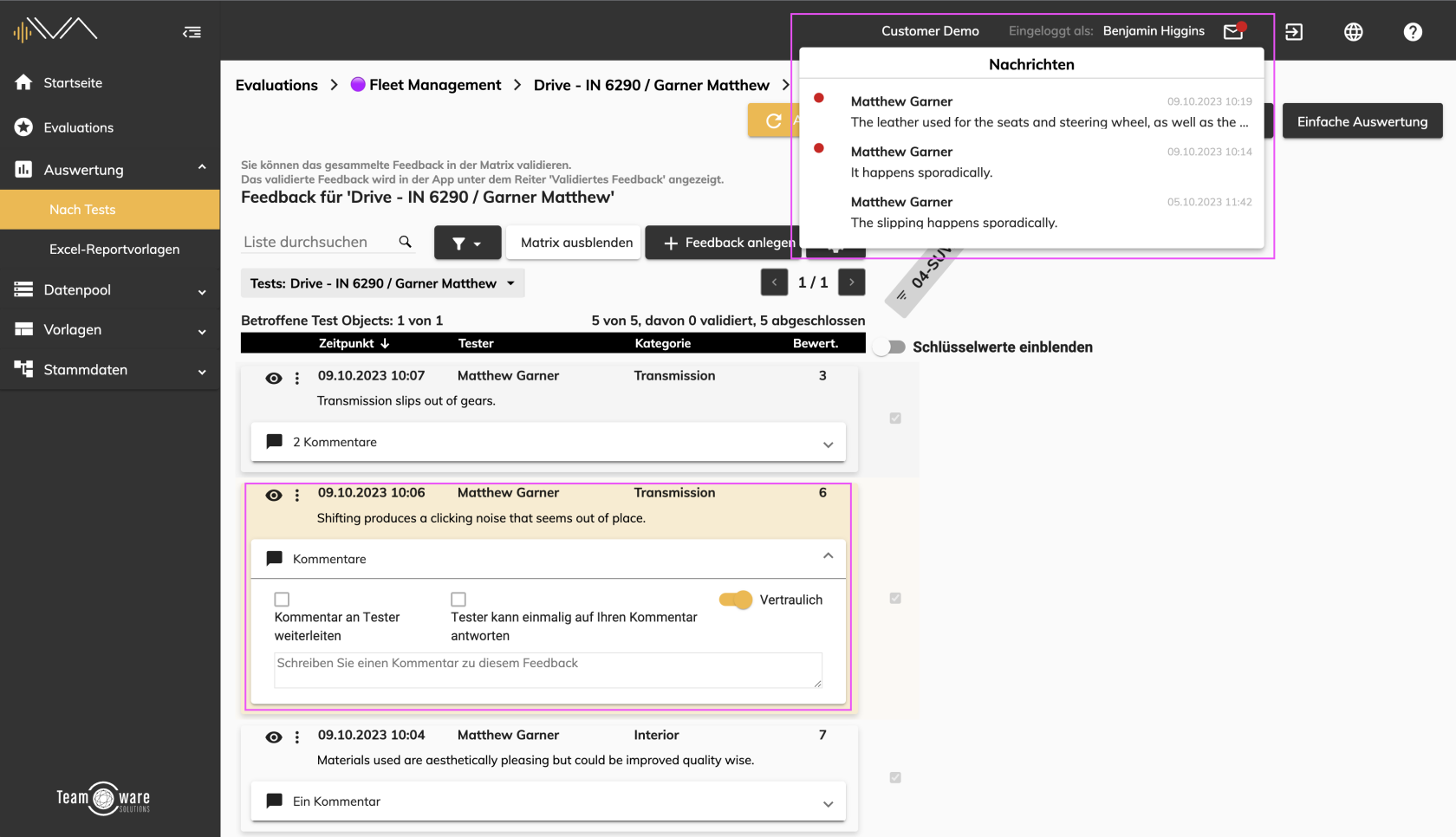Click the Bewert. column header
This screenshot has width=1456, height=837.
coord(816,343)
